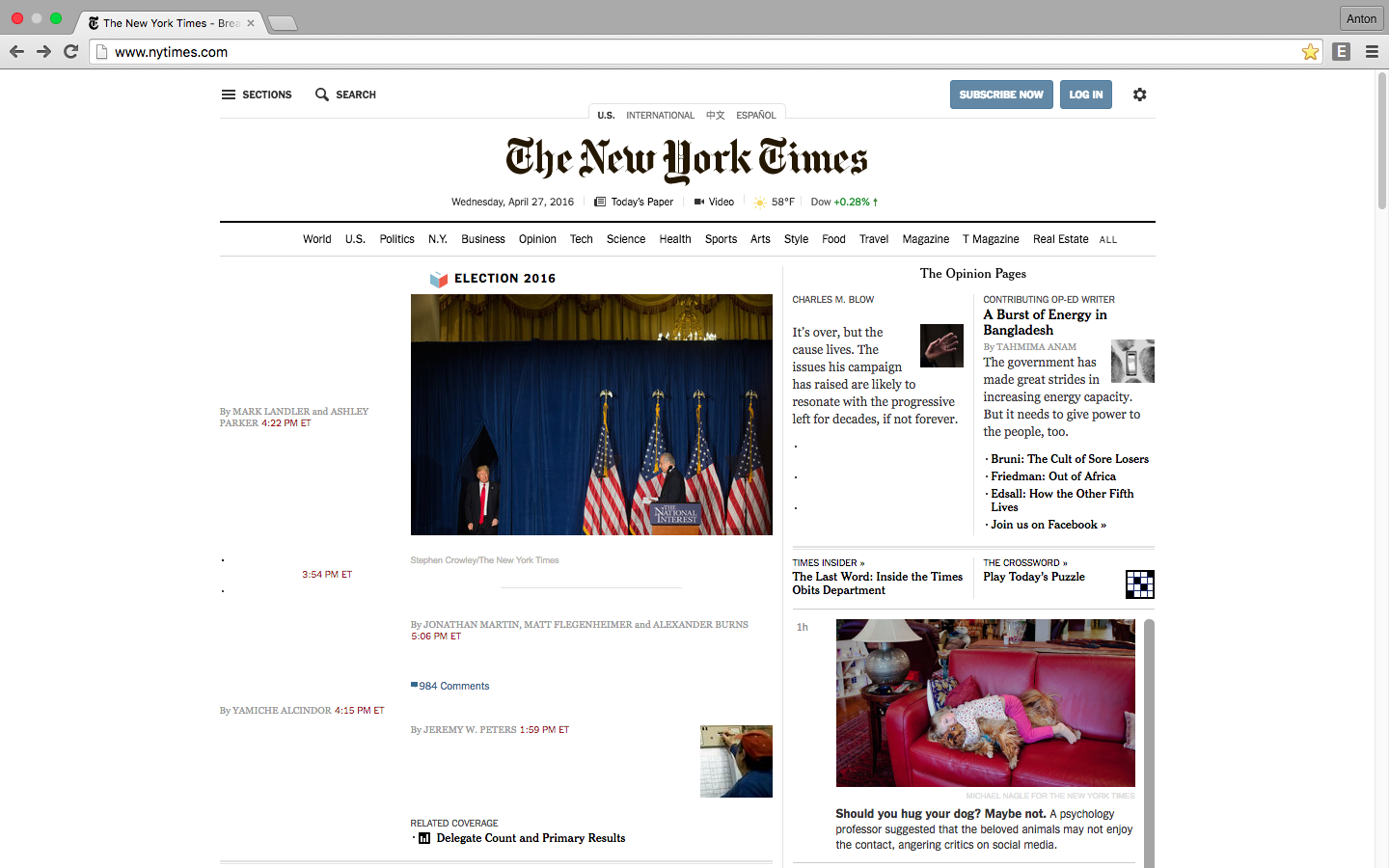The image size is (1389, 868).
Task: Open the dog on couch photo
Action: coord(985,703)
